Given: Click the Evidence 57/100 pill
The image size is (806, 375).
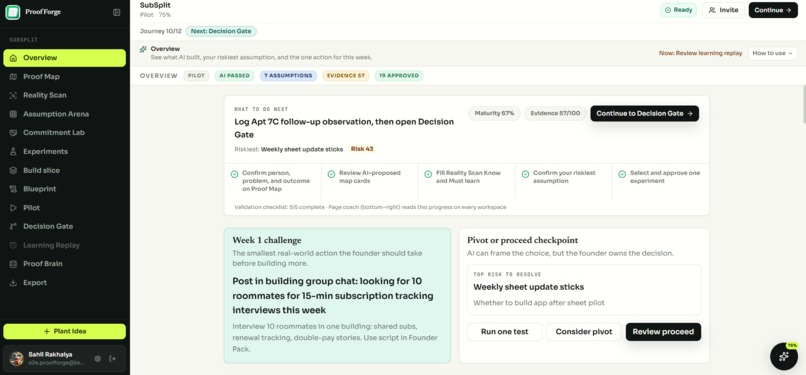Looking at the screenshot, I should (555, 114).
